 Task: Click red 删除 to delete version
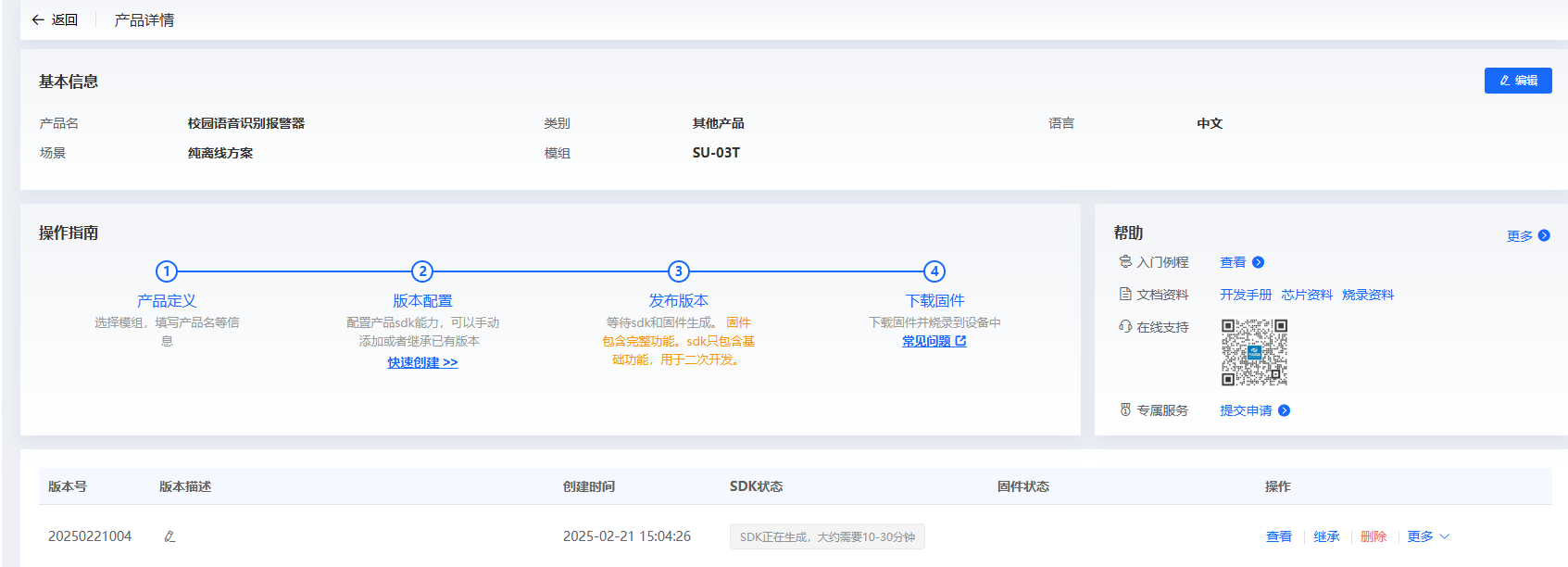tap(1373, 536)
